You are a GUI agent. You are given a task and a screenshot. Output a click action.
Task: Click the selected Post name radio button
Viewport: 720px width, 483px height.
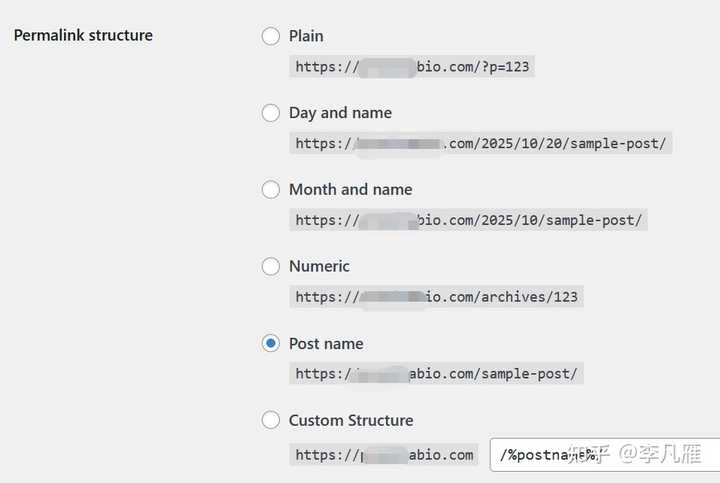point(270,343)
